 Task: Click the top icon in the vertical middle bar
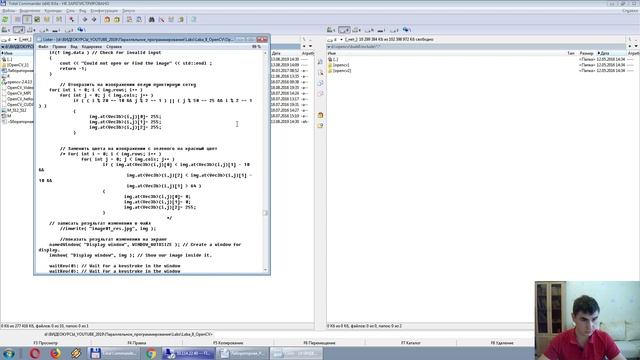point(320,62)
